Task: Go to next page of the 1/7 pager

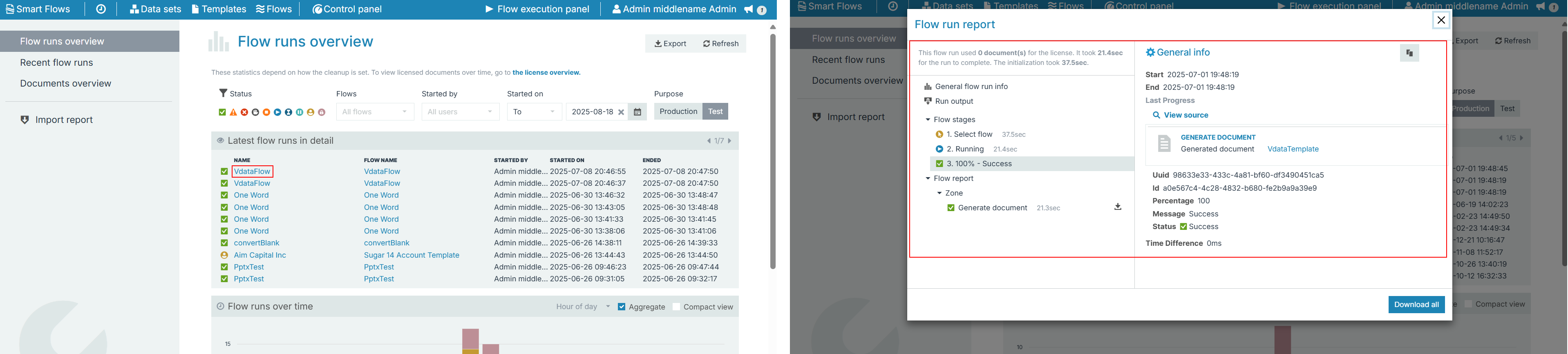Action: click(729, 141)
